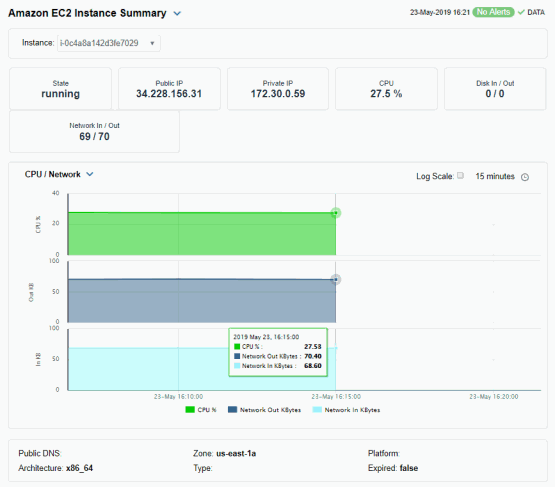The height and width of the screenshot is (487, 555).
Task: Click the light blue Network In KBytes legend swatch
Action: point(317,410)
